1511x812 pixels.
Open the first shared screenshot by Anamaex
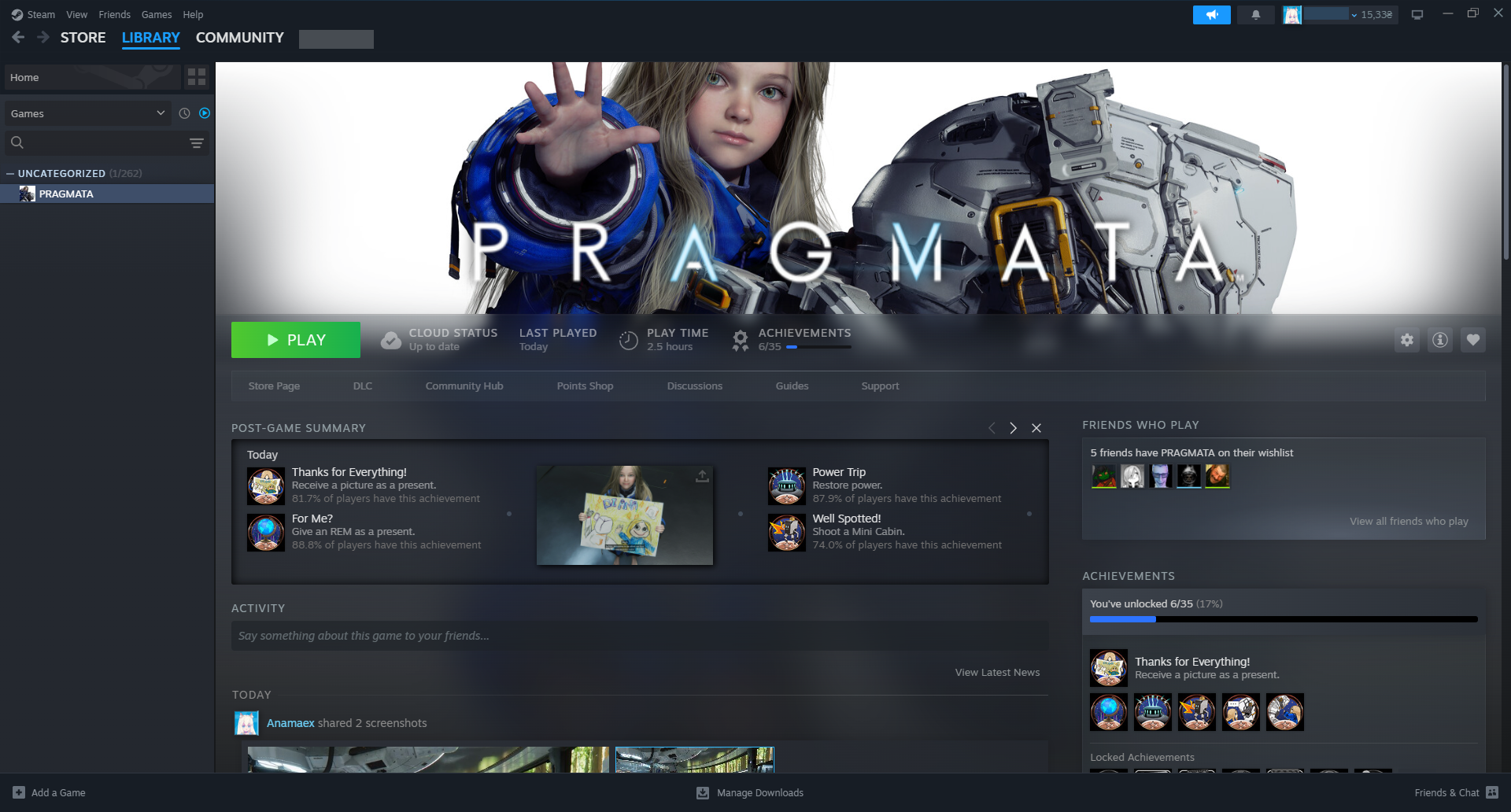coord(428,759)
